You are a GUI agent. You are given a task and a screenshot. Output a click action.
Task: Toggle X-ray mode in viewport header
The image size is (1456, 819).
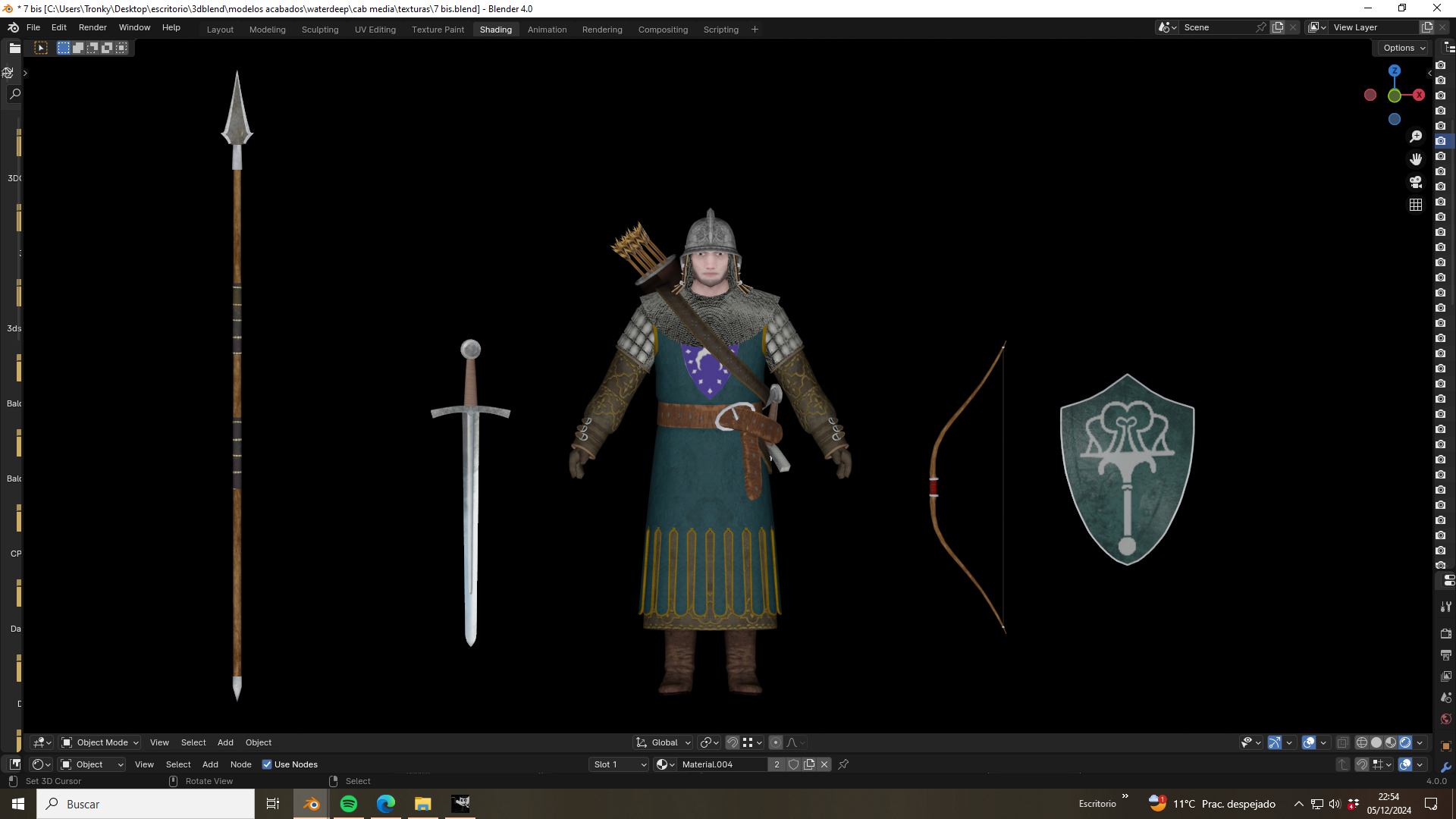click(x=1342, y=742)
